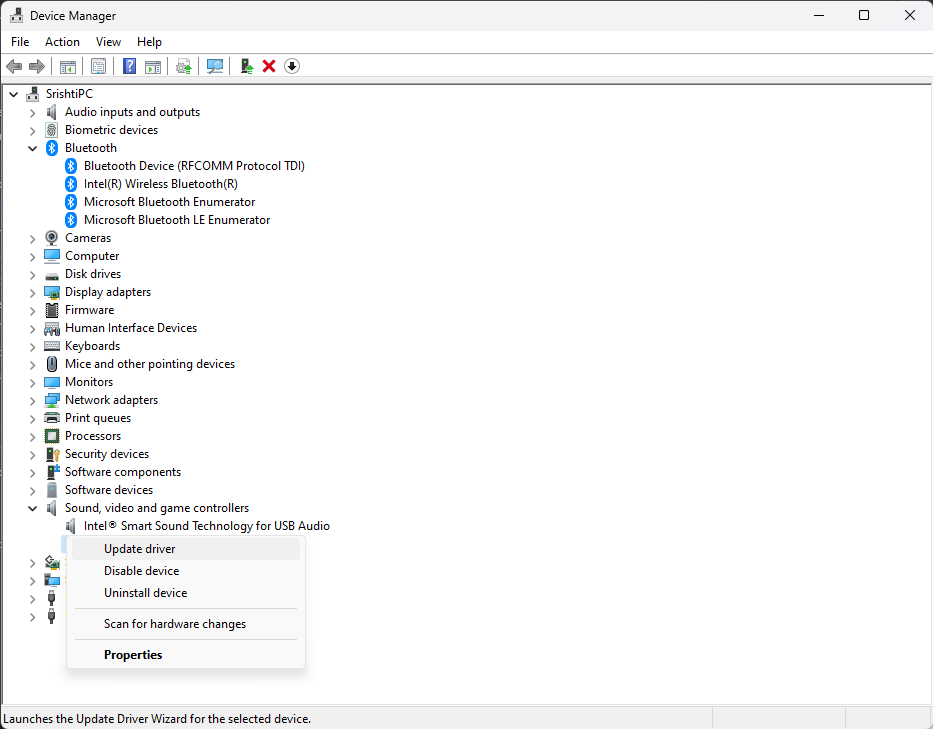Expand the Audio inputs and outputs category

point(33,112)
